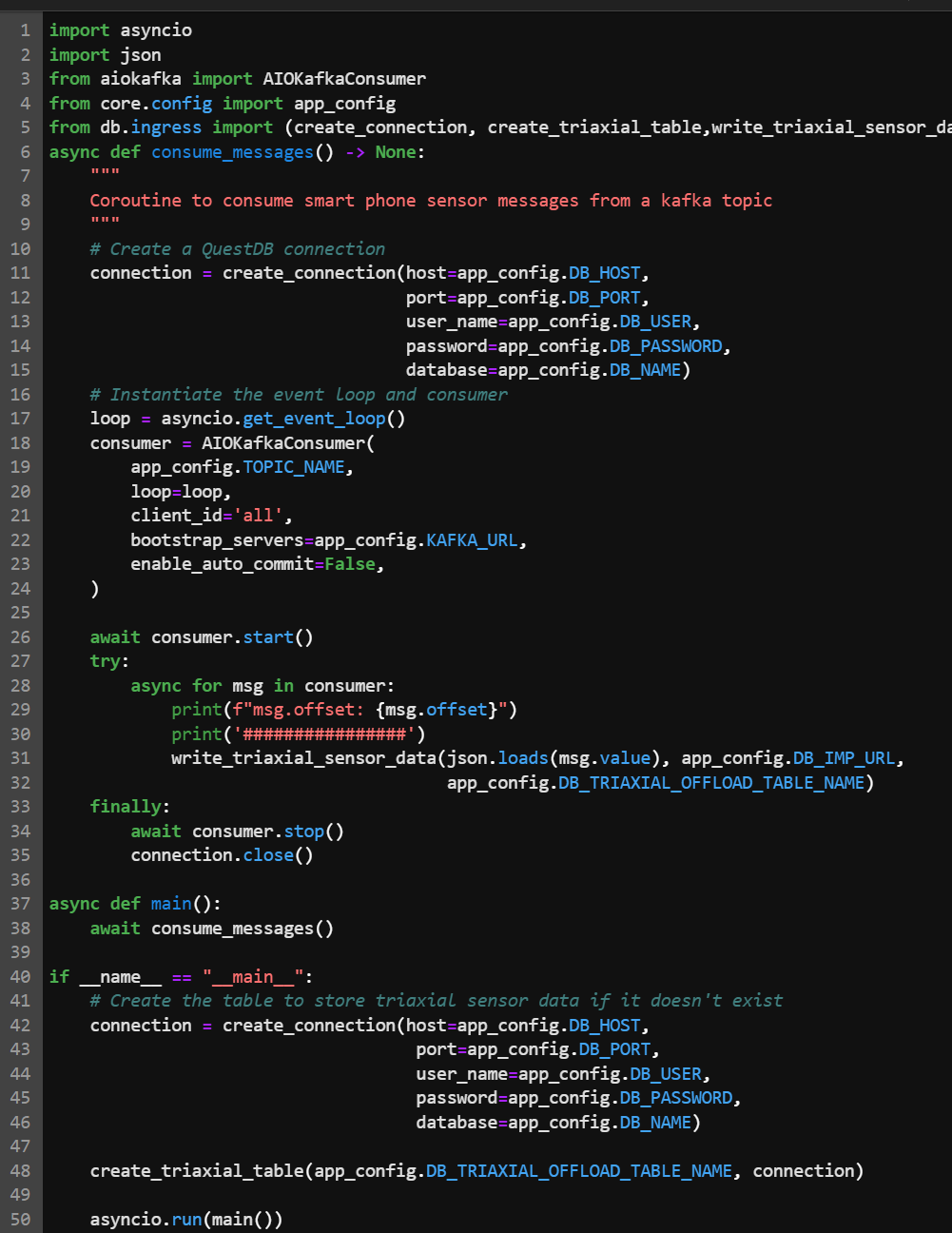The height and width of the screenshot is (1233, 952).
Task: Click 'write_triaxial_sensor_data' call on line 31
Action: (303, 758)
